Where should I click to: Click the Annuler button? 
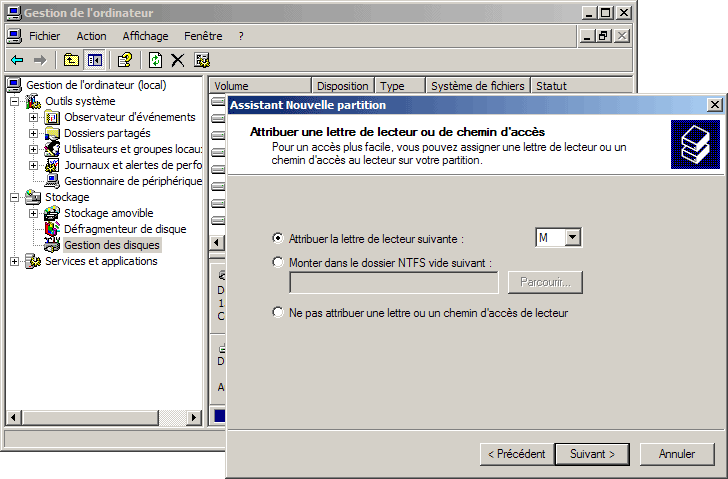677,454
